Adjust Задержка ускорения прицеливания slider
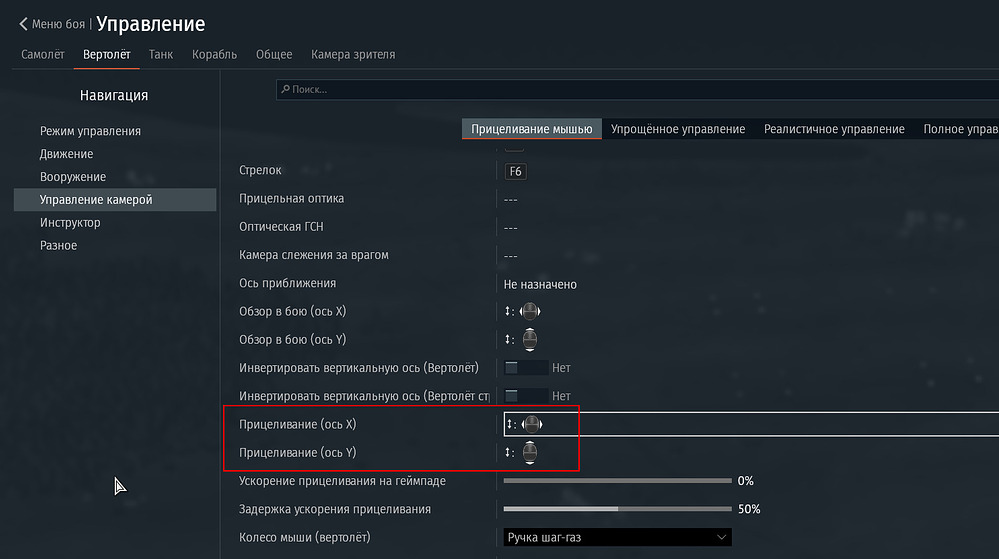 [x=617, y=509]
